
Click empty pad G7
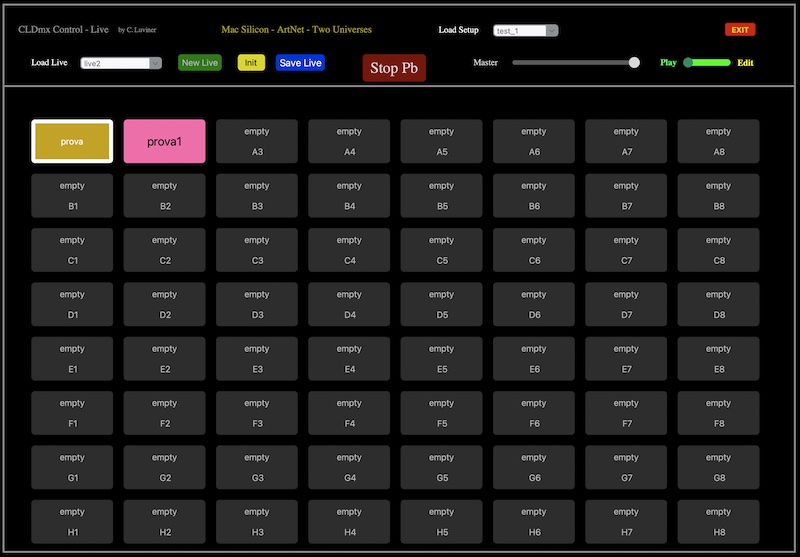pos(626,467)
